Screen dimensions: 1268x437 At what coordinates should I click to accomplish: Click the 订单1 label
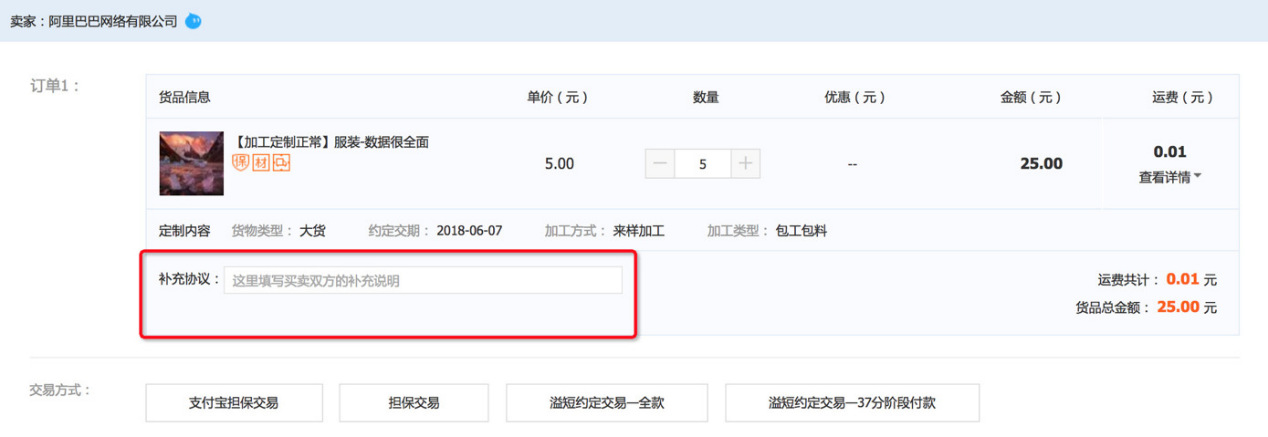pos(55,86)
